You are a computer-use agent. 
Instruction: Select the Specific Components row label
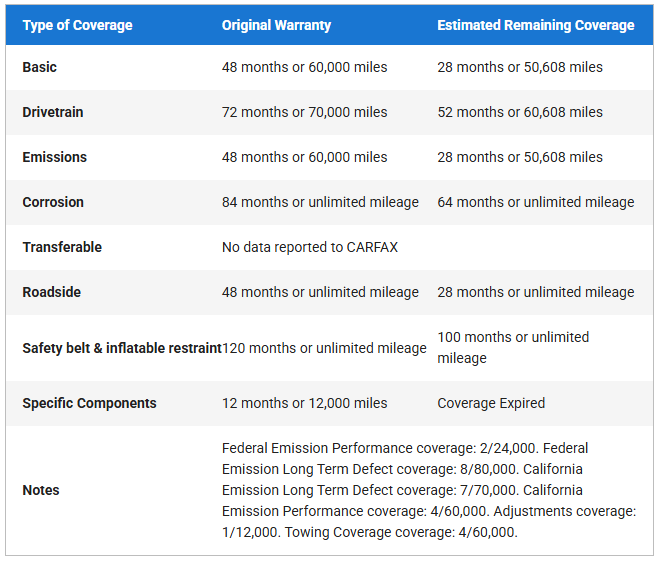click(89, 403)
